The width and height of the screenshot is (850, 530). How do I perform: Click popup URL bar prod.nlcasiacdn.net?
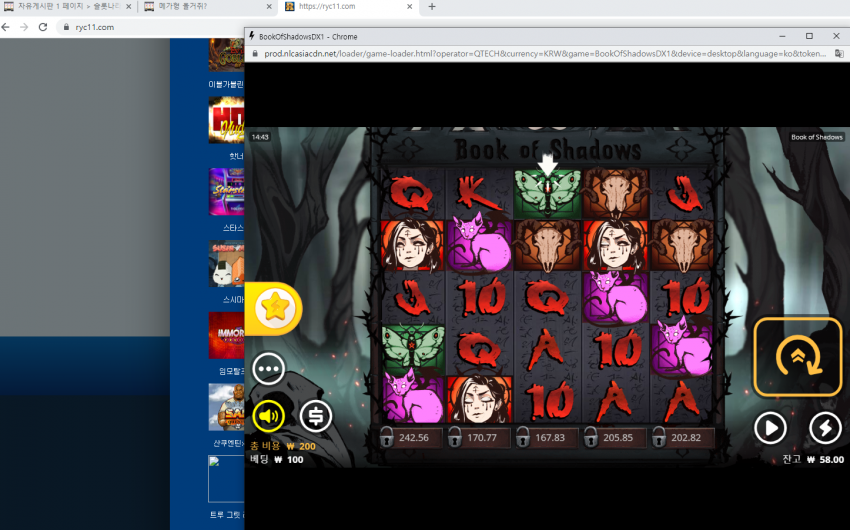tap(545, 54)
